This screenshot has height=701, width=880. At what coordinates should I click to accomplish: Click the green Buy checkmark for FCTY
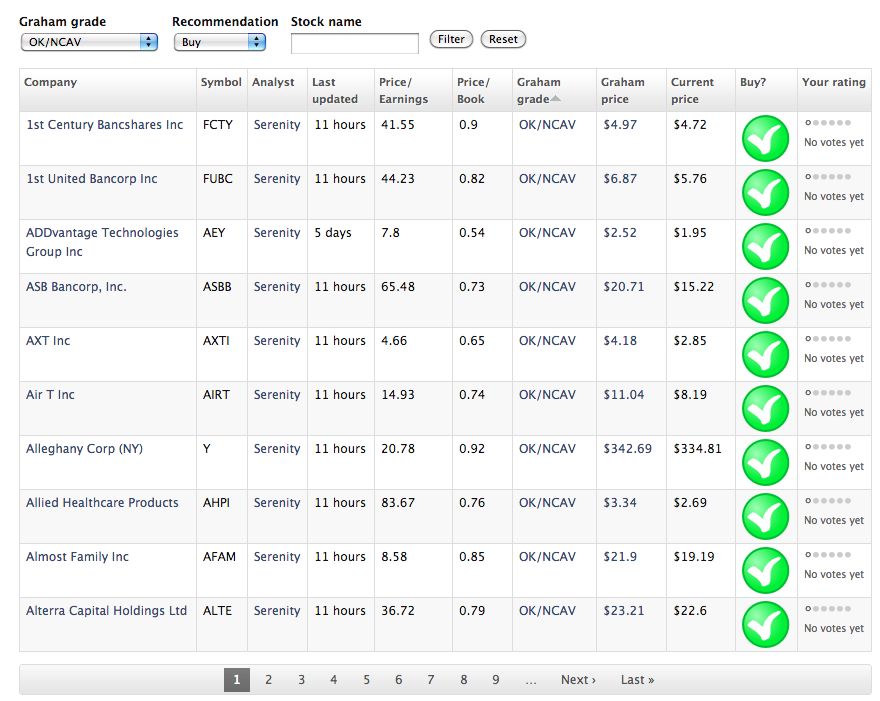[765, 139]
